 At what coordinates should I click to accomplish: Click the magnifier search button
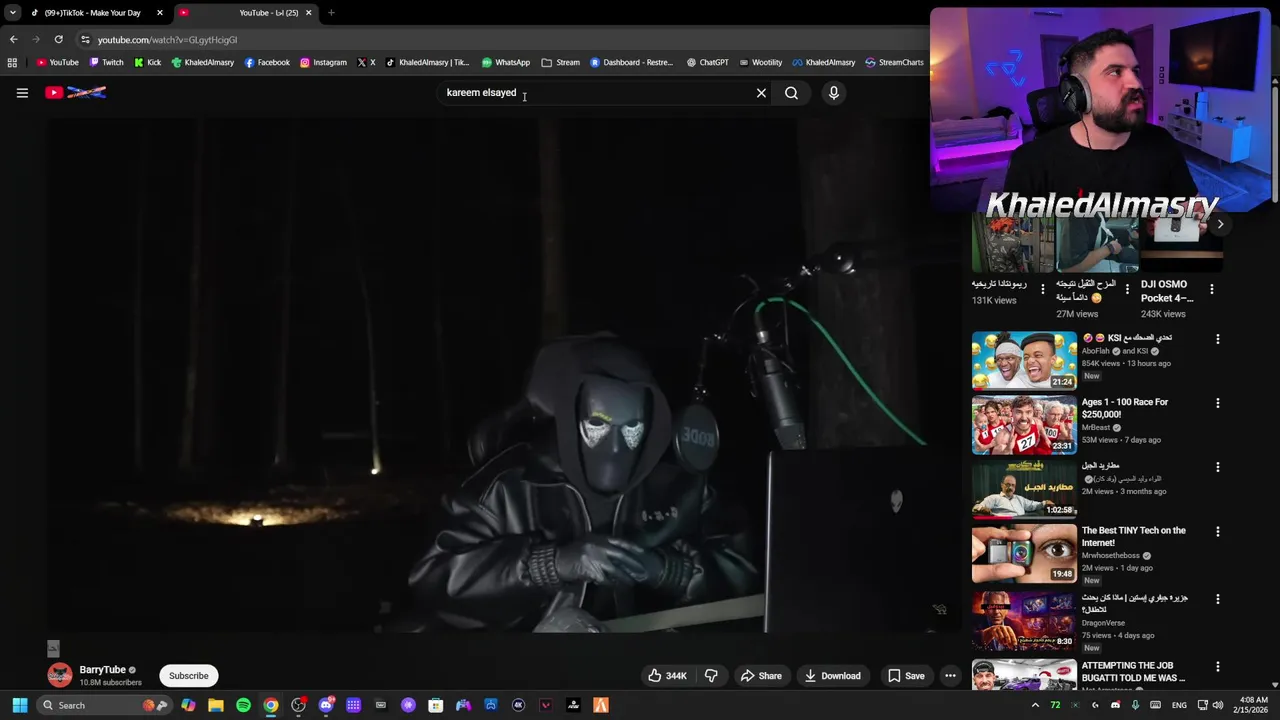coord(791,93)
